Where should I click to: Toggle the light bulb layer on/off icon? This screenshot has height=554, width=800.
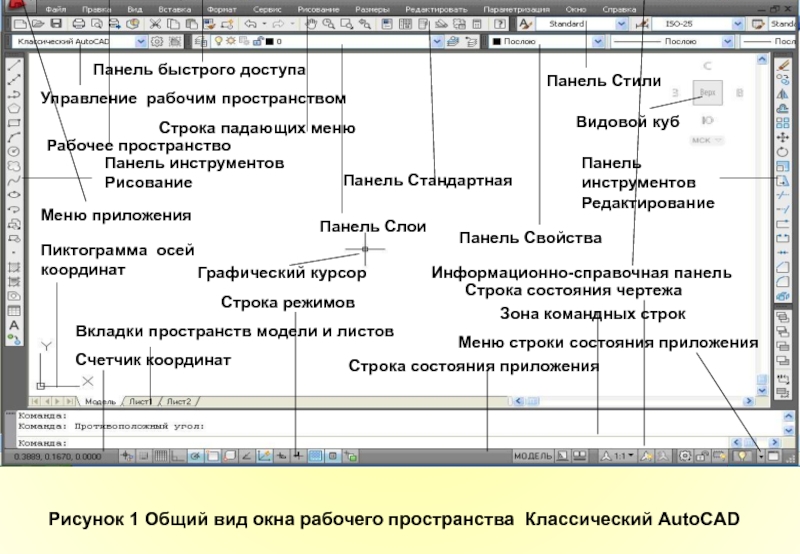click(x=217, y=43)
